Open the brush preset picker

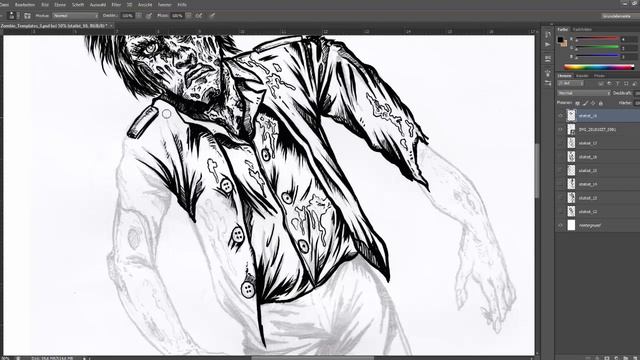[12, 16]
